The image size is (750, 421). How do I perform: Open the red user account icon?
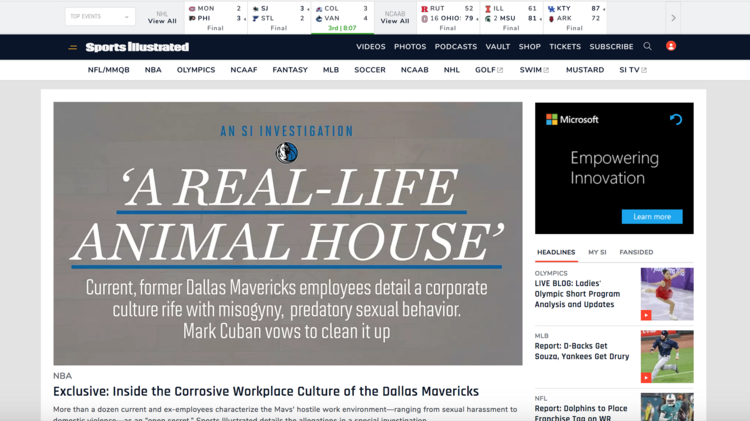tap(671, 46)
